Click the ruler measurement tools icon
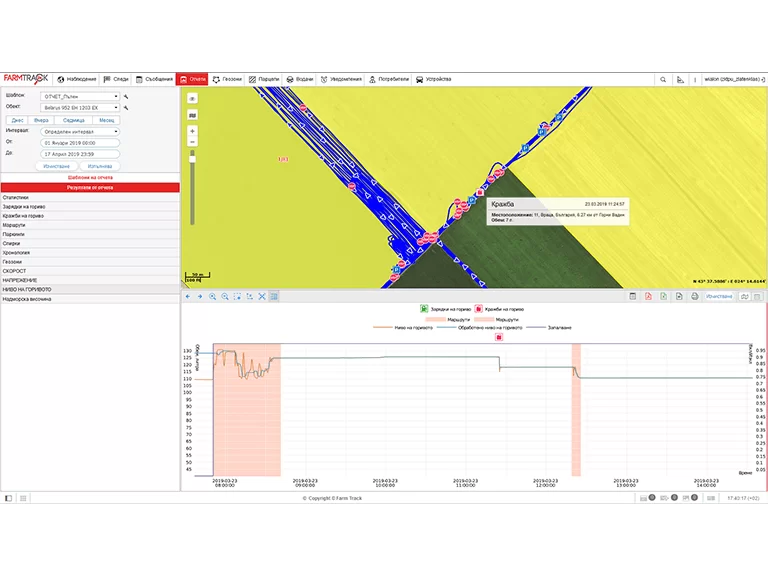The width and height of the screenshot is (768, 576). click(x=680, y=79)
